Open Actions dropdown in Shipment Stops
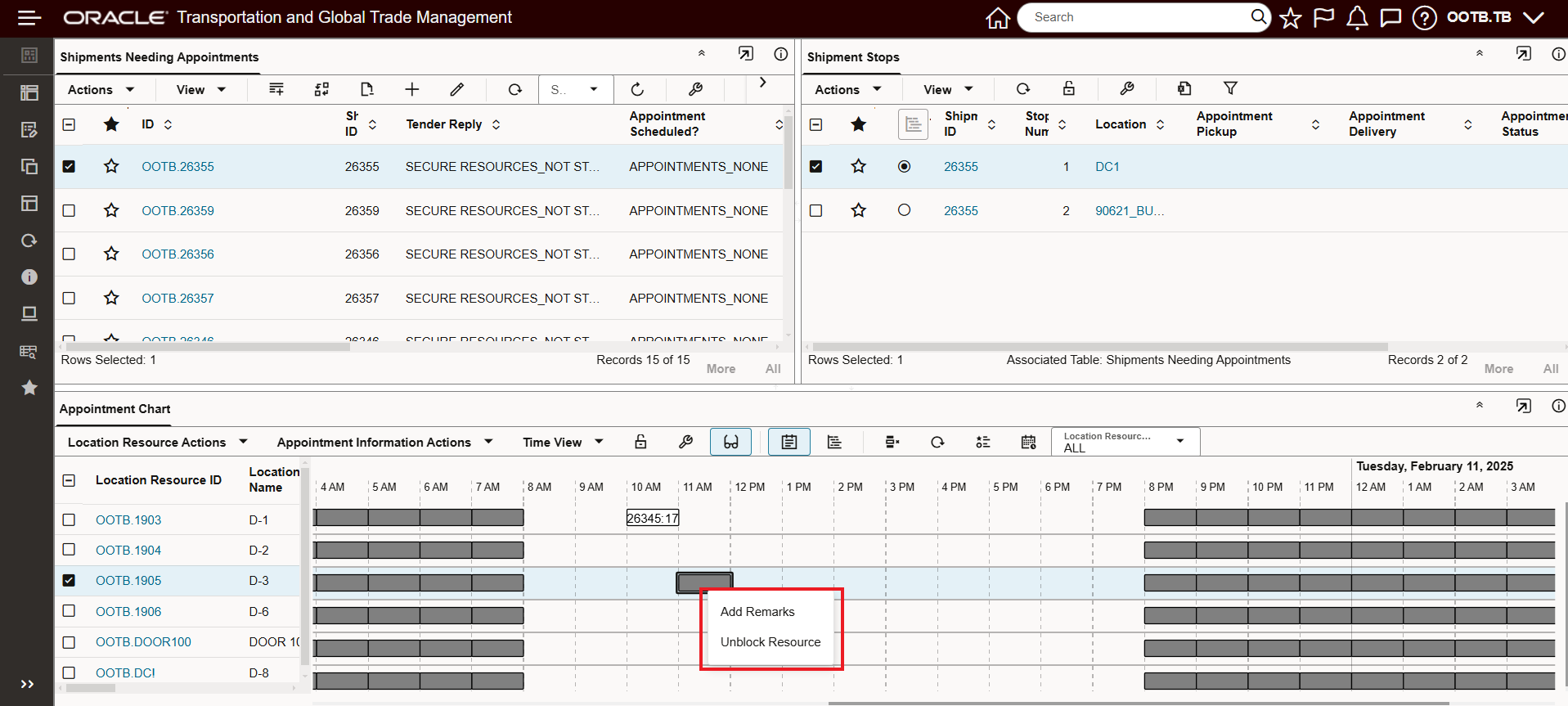Image resolution: width=1568 pixels, height=706 pixels. point(847,89)
